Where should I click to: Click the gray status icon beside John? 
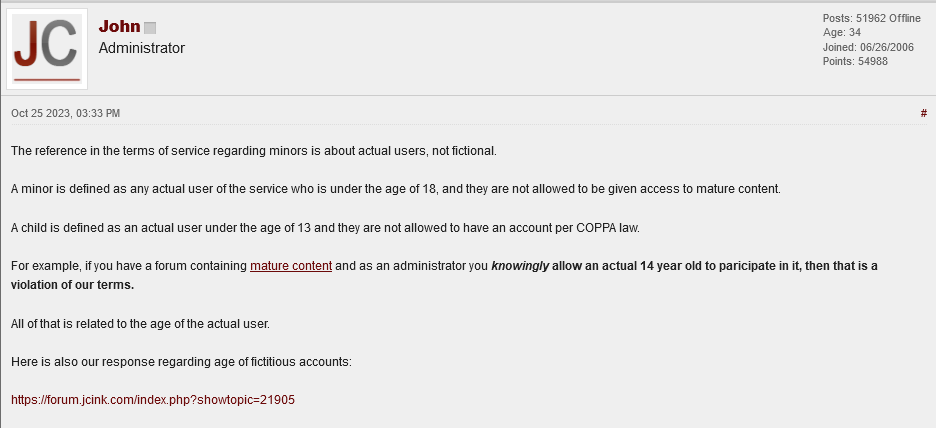click(x=150, y=28)
